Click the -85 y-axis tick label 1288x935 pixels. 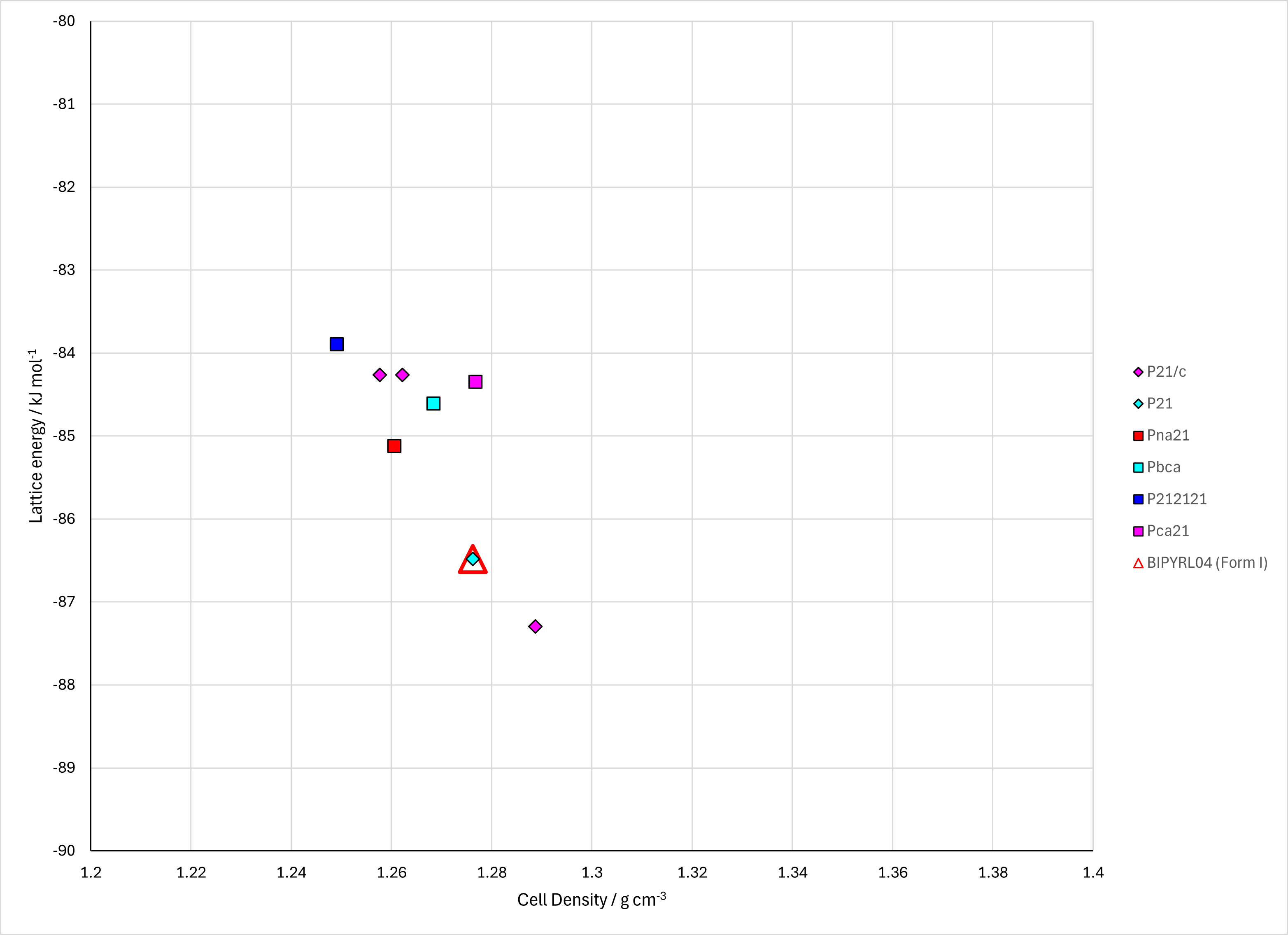(x=64, y=436)
